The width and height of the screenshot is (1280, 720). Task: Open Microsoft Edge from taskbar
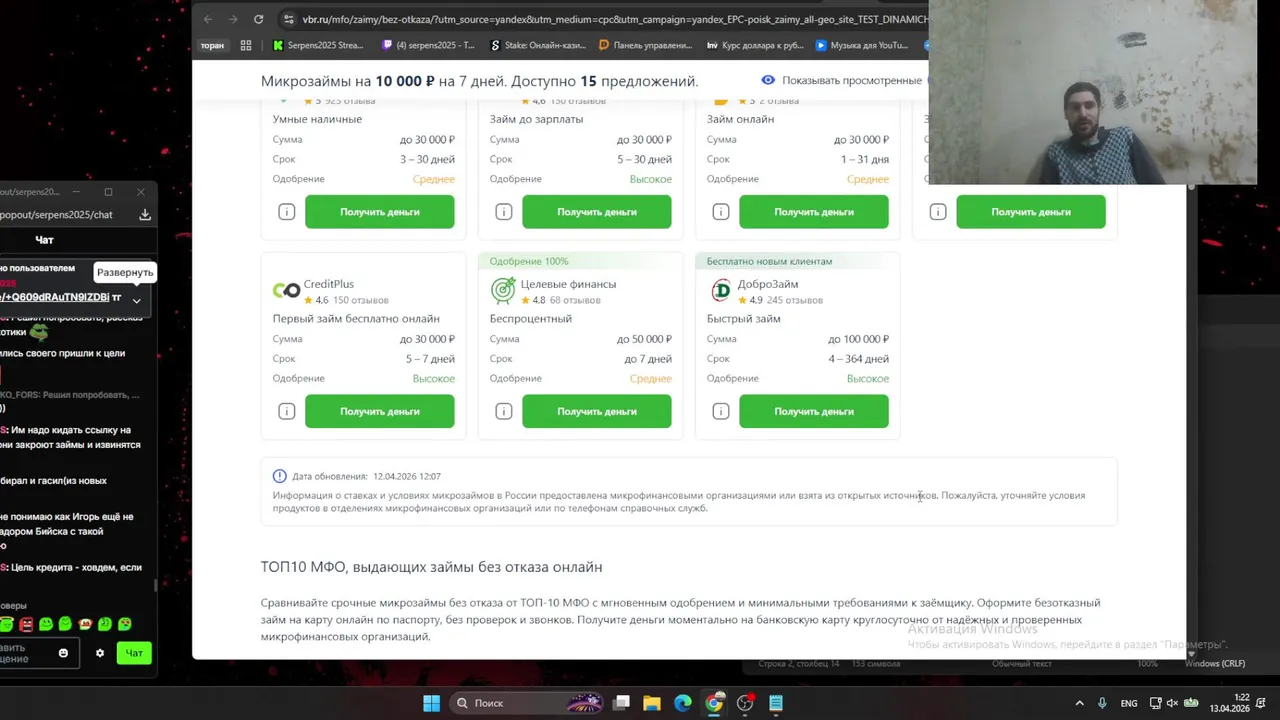pos(683,703)
